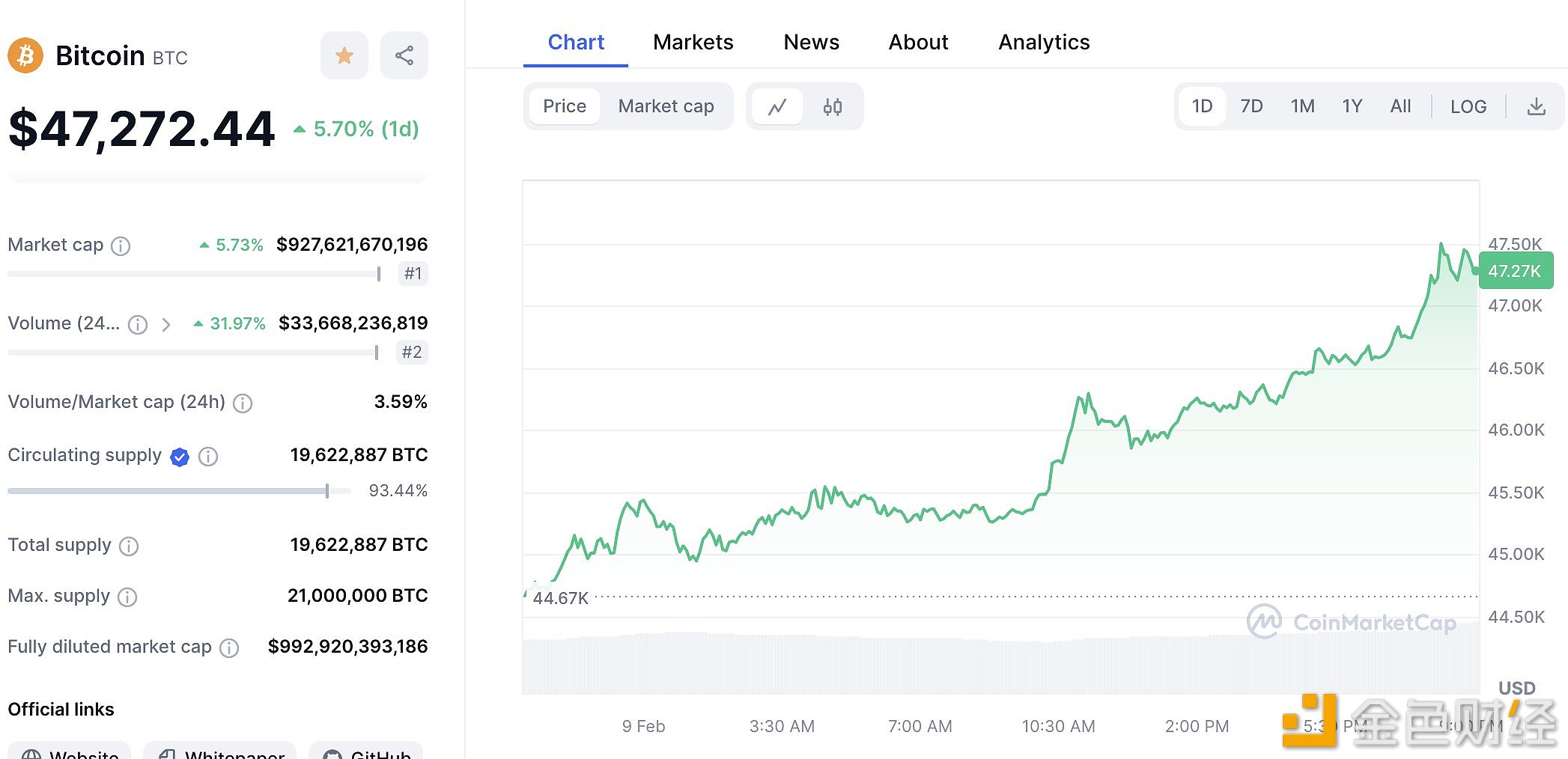The image size is (1568, 759).
Task: Click Market cap rank #1 badge
Action: pos(413,274)
